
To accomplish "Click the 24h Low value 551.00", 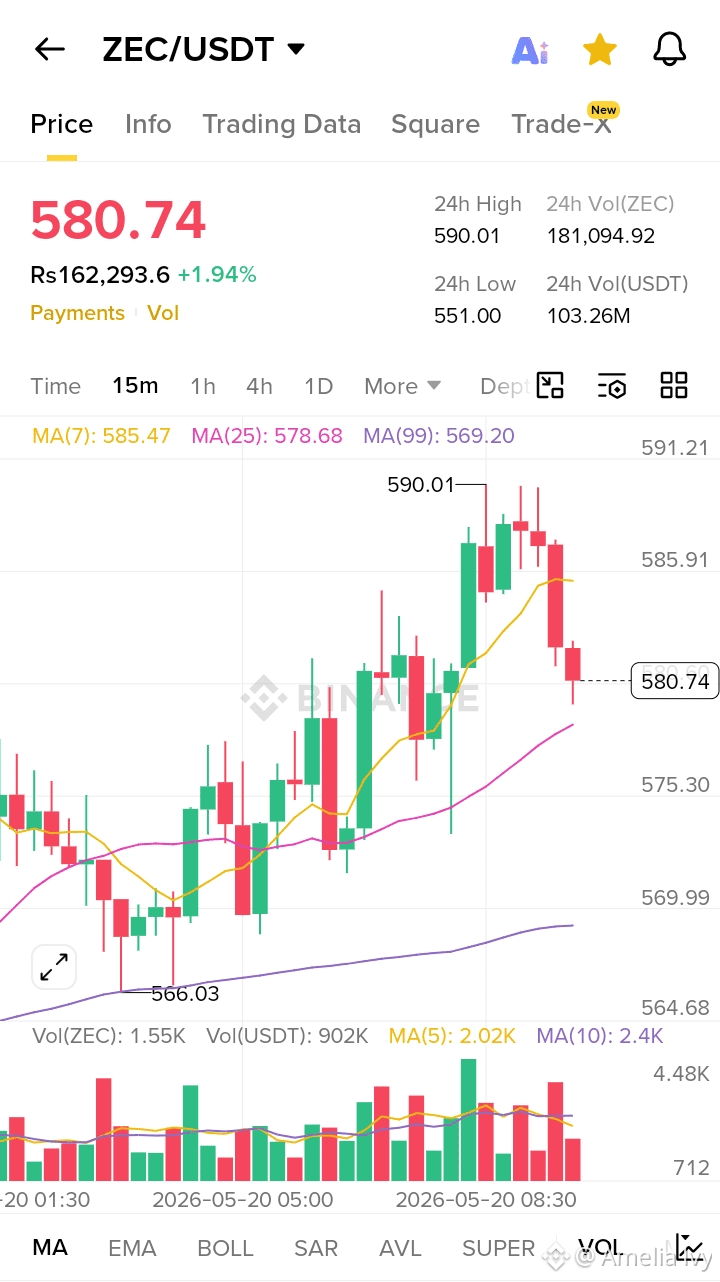I will (x=467, y=316).
